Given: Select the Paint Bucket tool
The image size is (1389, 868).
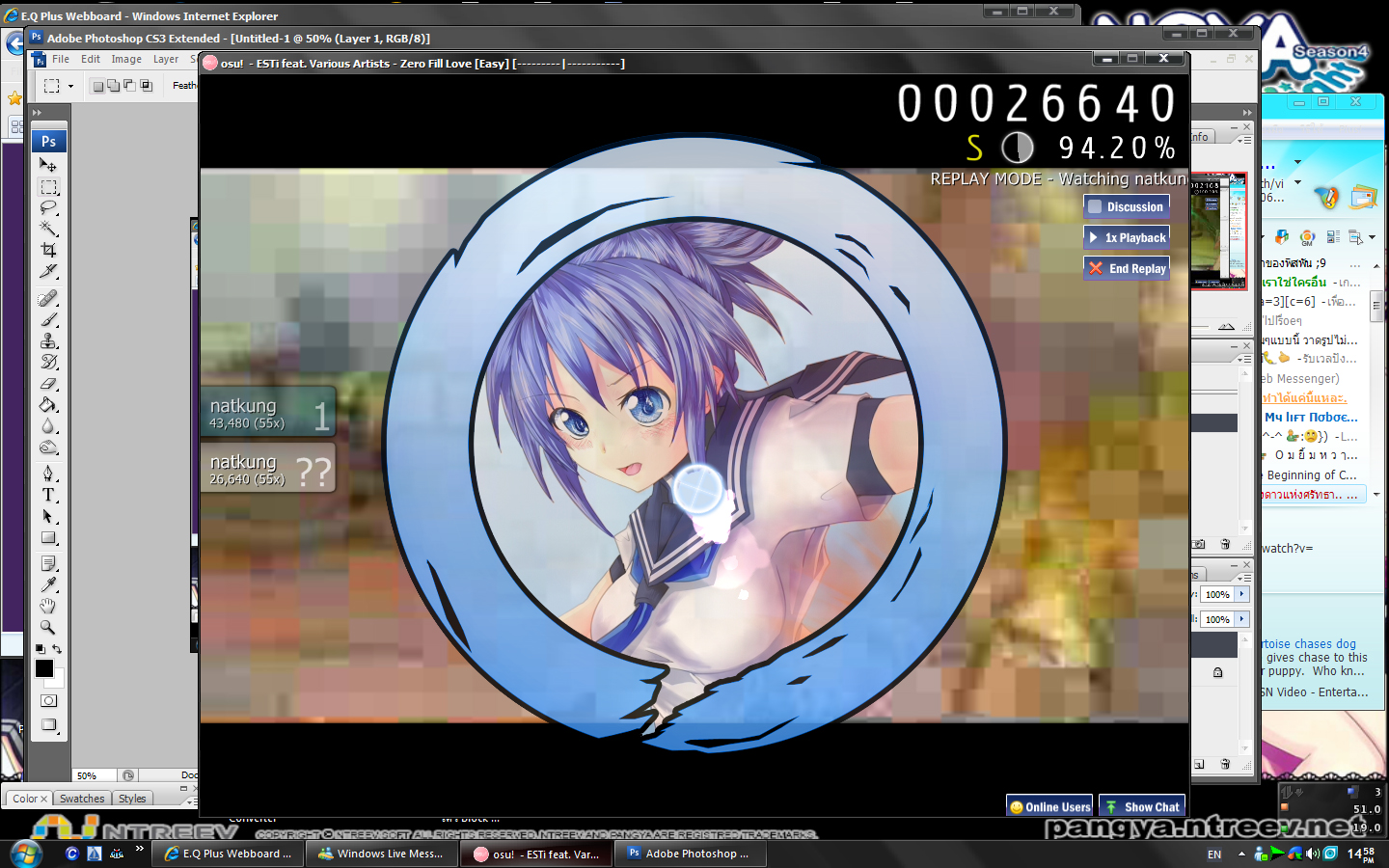Looking at the screenshot, I should click(x=48, y=404).
